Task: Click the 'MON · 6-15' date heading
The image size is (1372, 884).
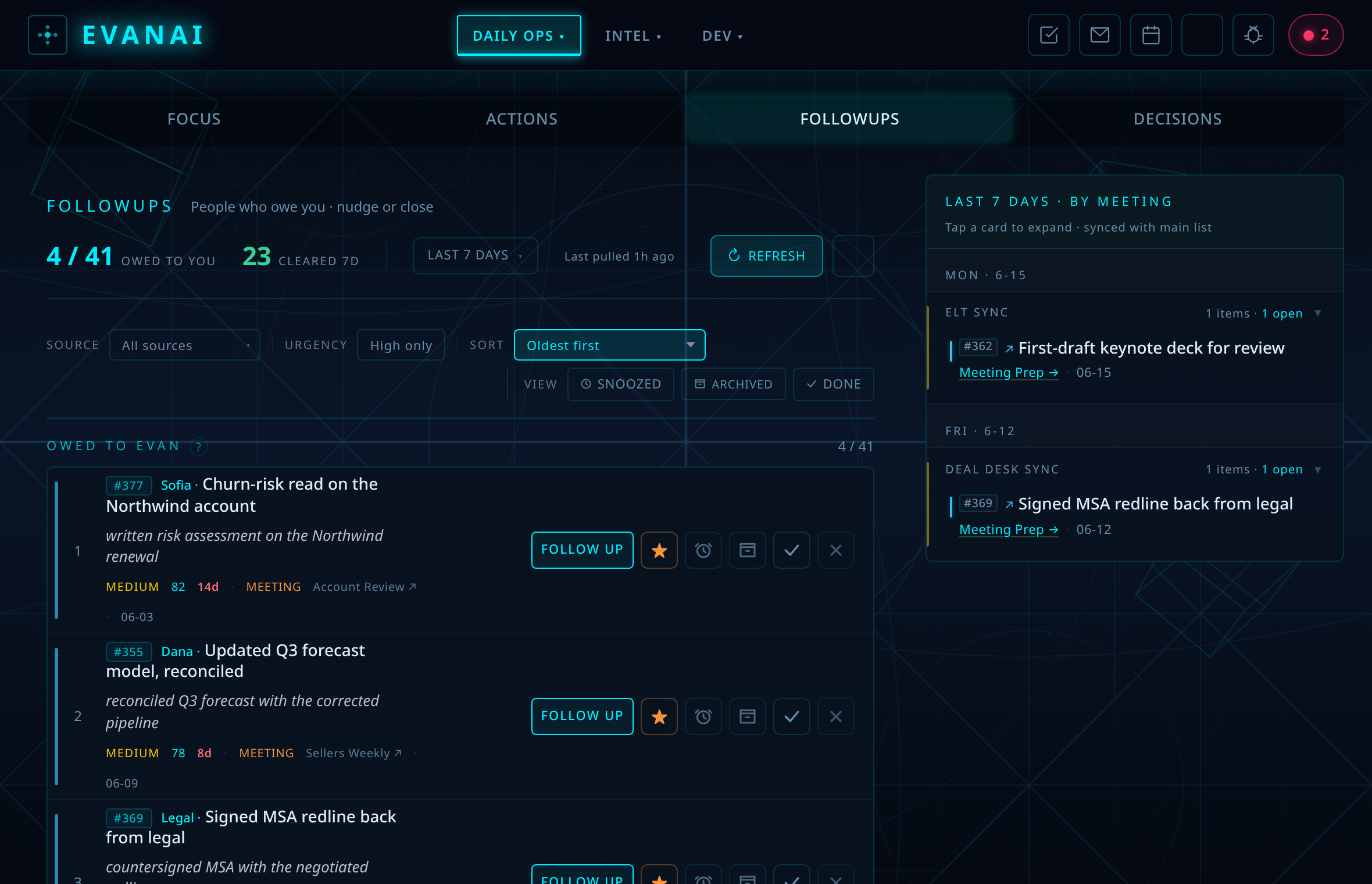Action: [986, 275]
